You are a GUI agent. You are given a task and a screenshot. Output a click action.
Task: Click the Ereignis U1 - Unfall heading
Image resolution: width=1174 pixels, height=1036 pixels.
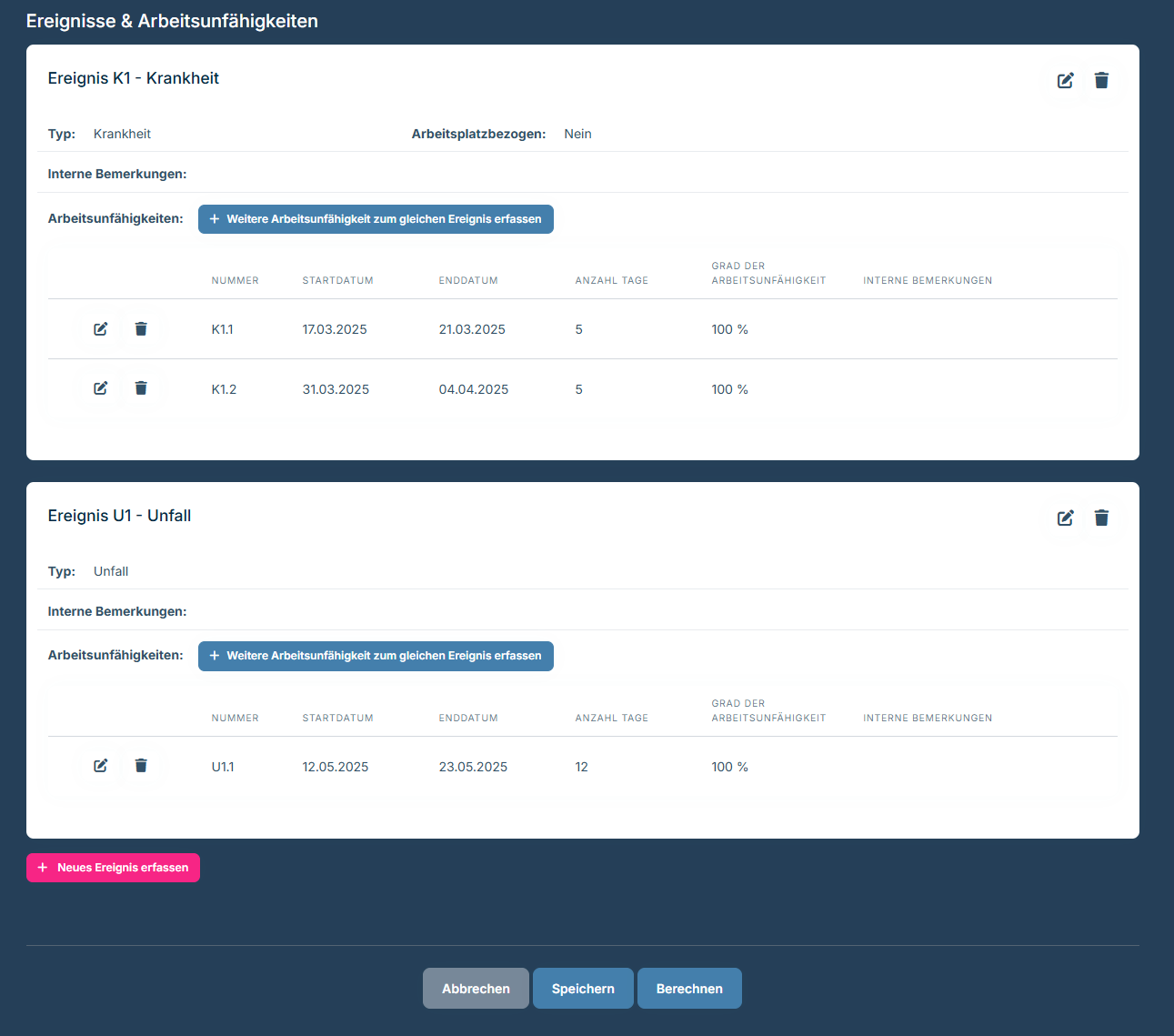click(119, 516)
